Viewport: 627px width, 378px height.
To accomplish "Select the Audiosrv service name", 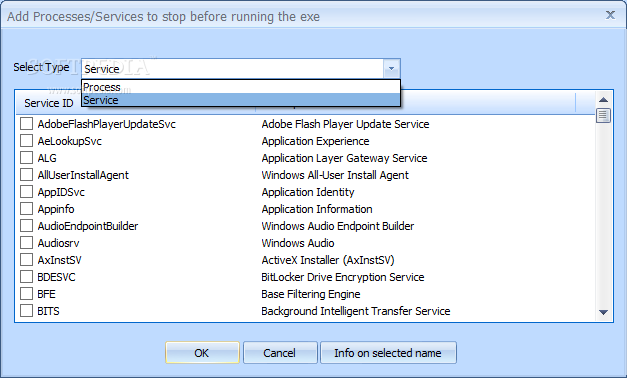I will tap(58, 243).
